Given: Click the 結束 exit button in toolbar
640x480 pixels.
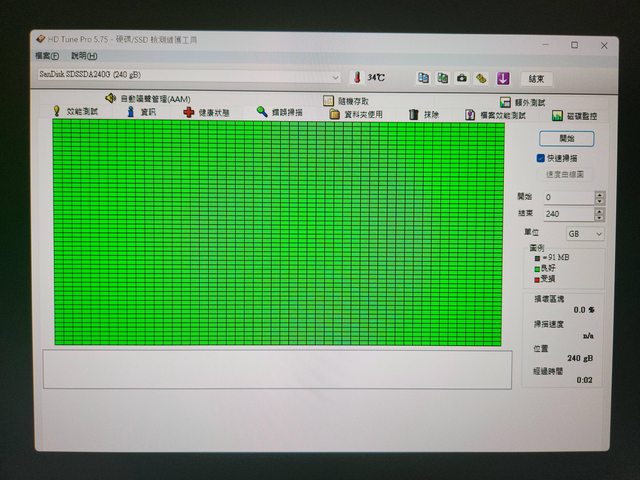Looking at the screenshot, I should pos(537,78).
